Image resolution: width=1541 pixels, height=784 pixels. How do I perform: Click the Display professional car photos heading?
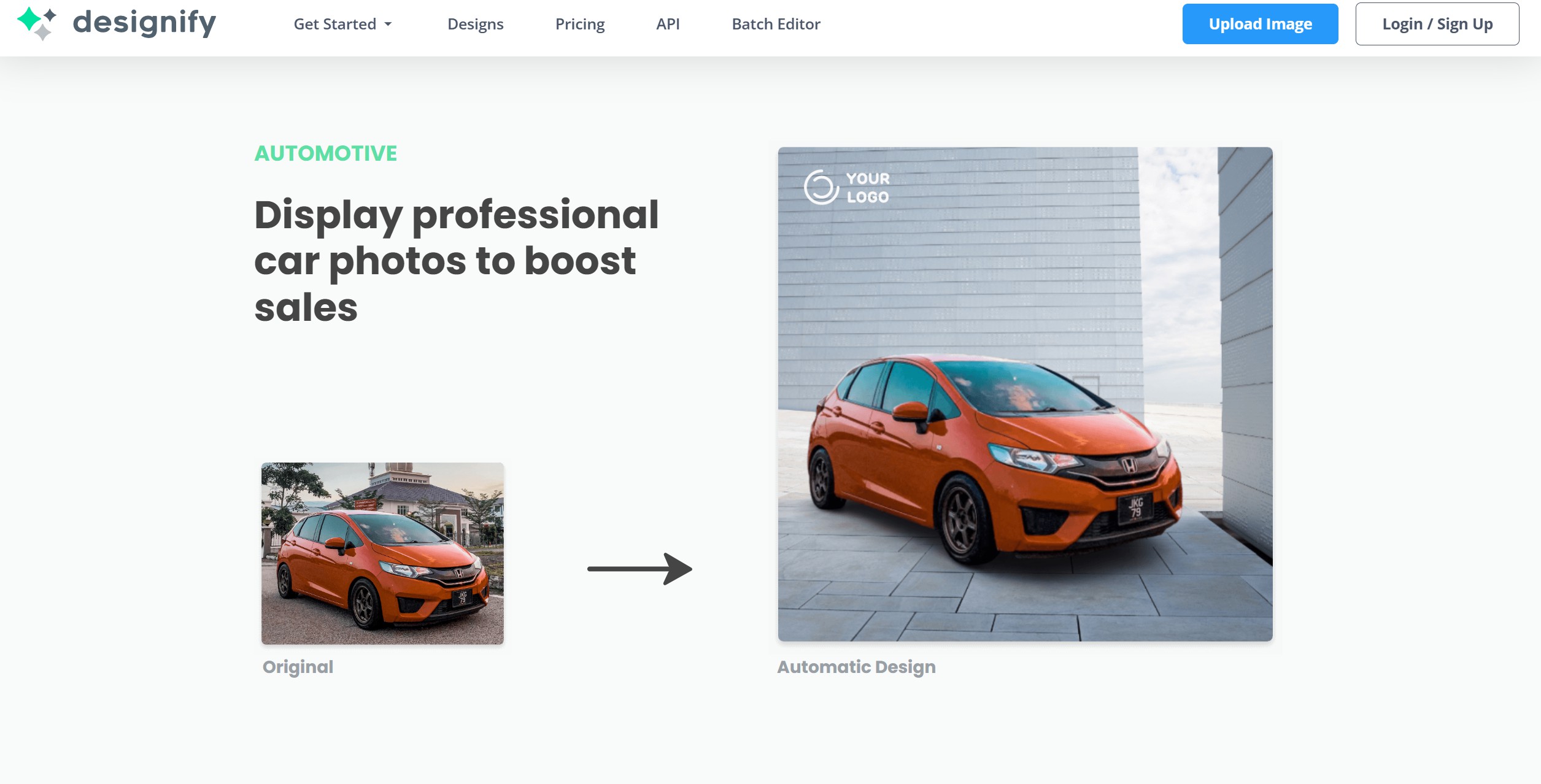click(456, 261)
